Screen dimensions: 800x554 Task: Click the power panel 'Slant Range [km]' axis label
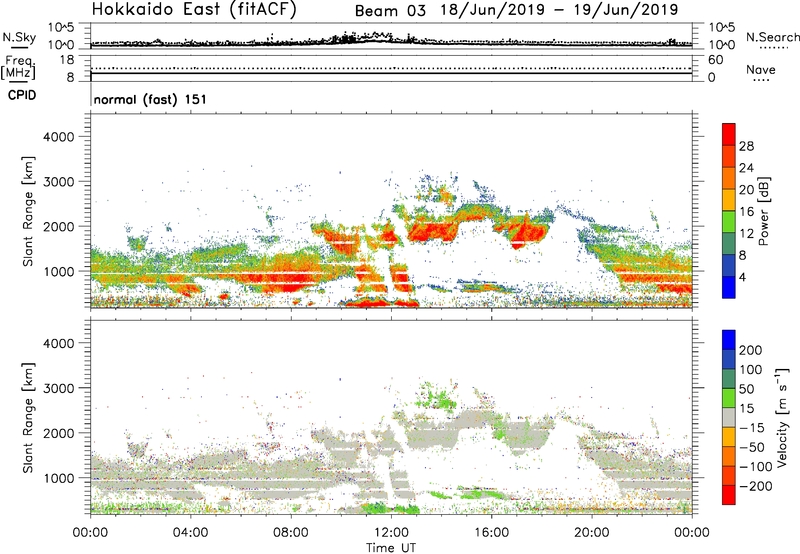coord(28,211)
